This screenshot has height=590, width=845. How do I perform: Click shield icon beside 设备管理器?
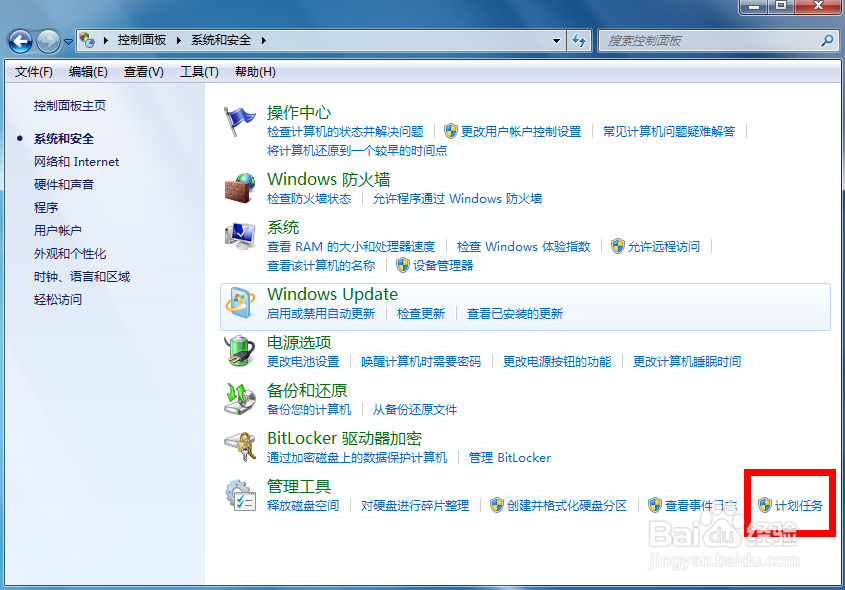pos(403,265)
